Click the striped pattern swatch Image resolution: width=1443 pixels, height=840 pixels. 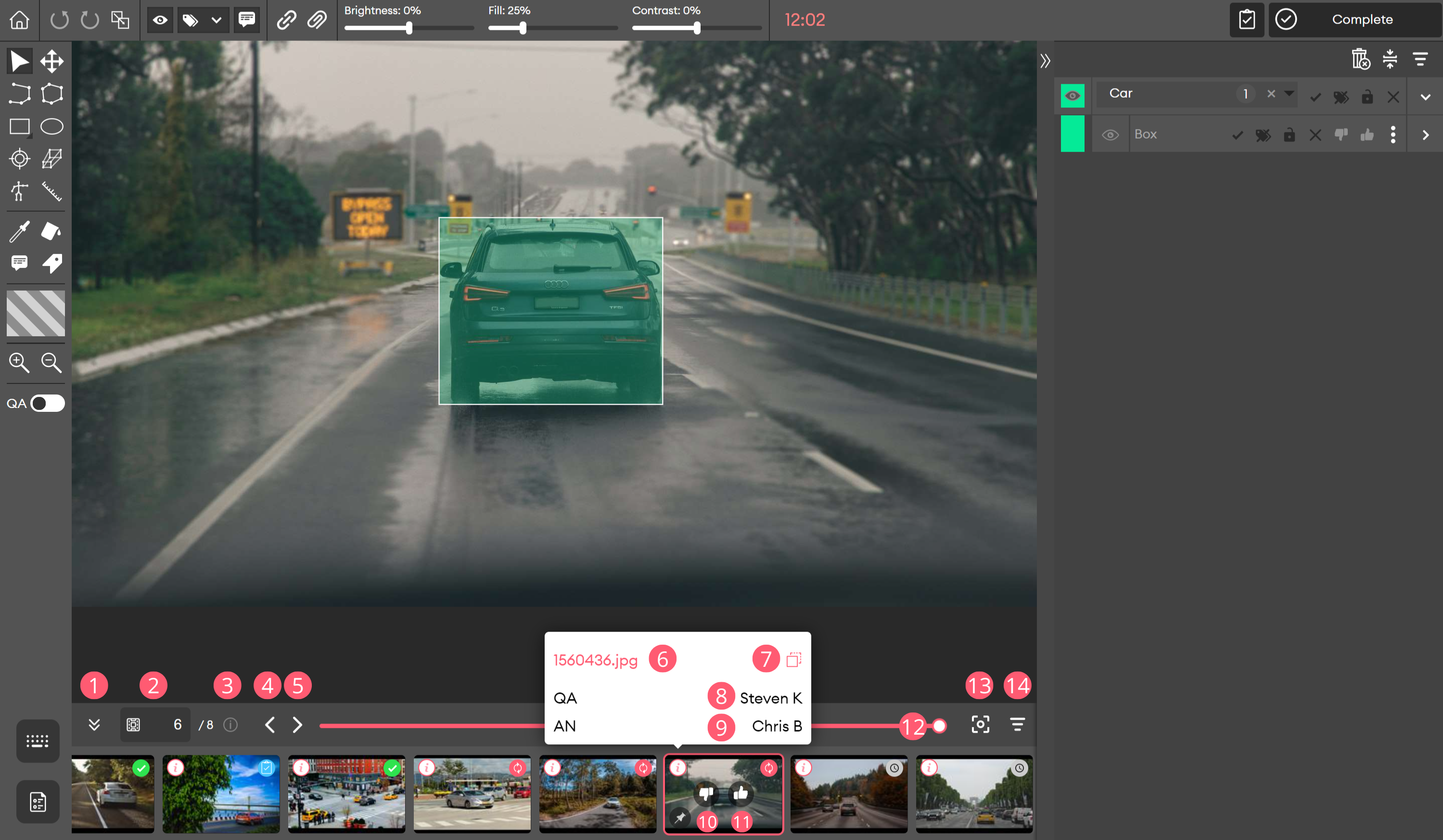click(36, 313)
